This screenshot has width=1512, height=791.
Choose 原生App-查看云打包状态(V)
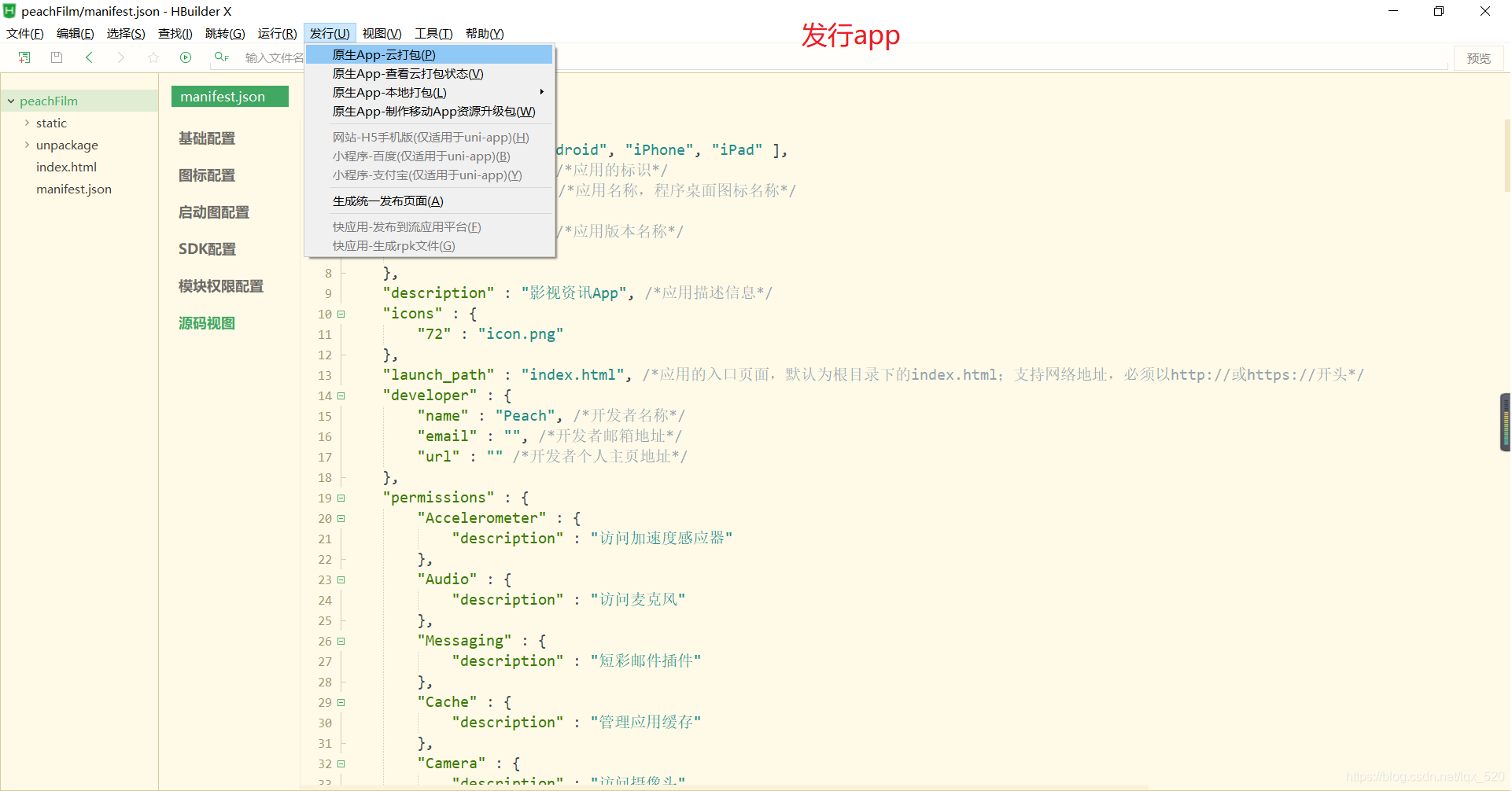pos(430,73)
